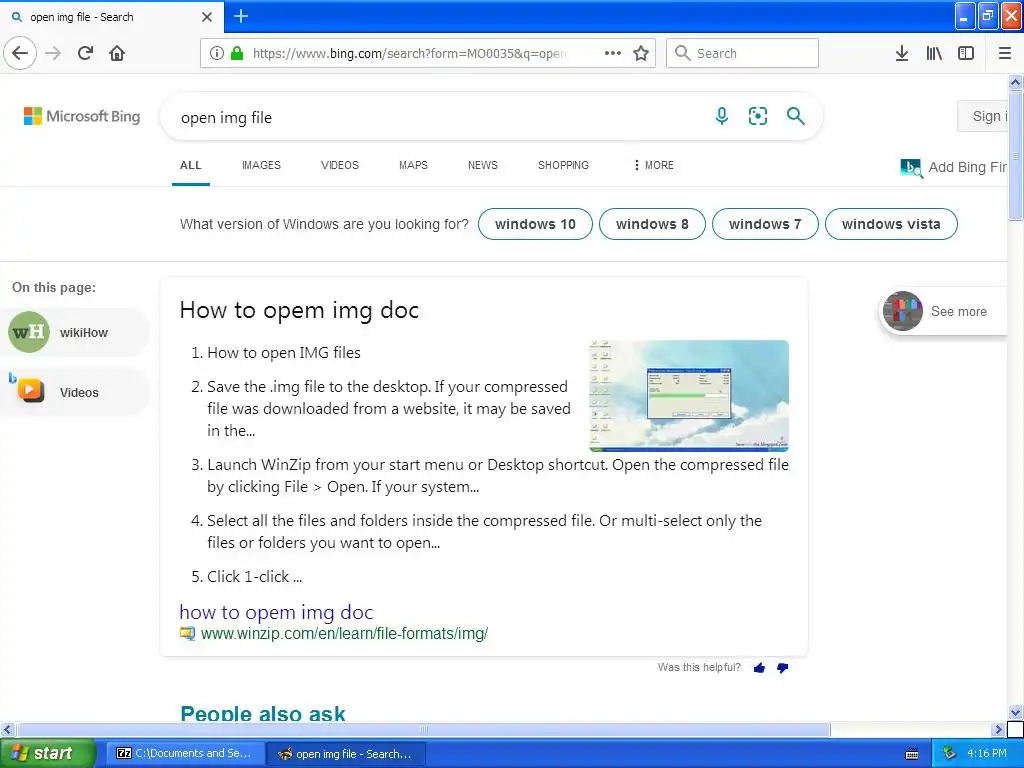Open the Firefox hamburger menu
Viewport: 1024px width, 768px height.
(1005, 53)
